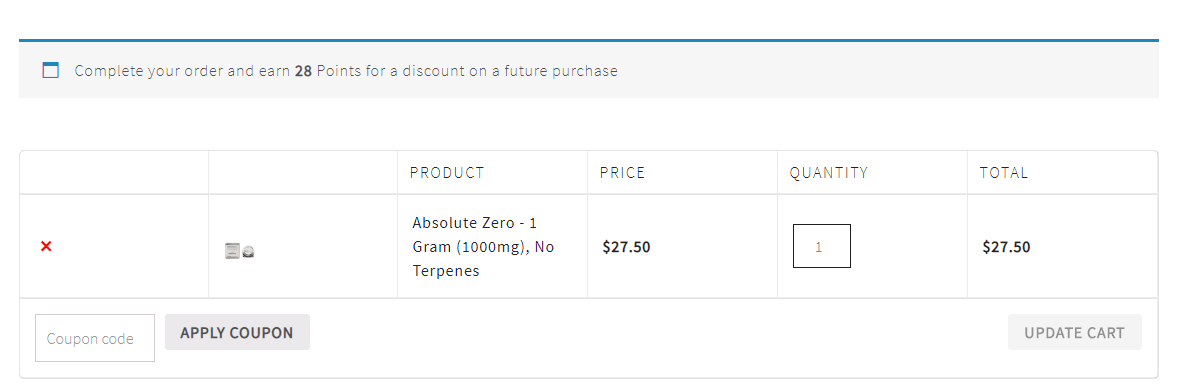Remove Absolute Zero item with red X

point(46,246)
